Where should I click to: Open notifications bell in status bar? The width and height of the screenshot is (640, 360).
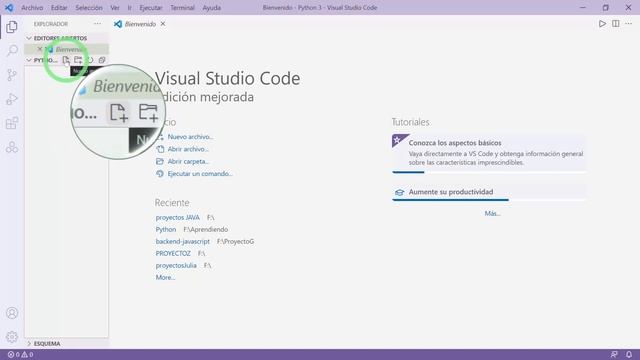coord(629,355)
